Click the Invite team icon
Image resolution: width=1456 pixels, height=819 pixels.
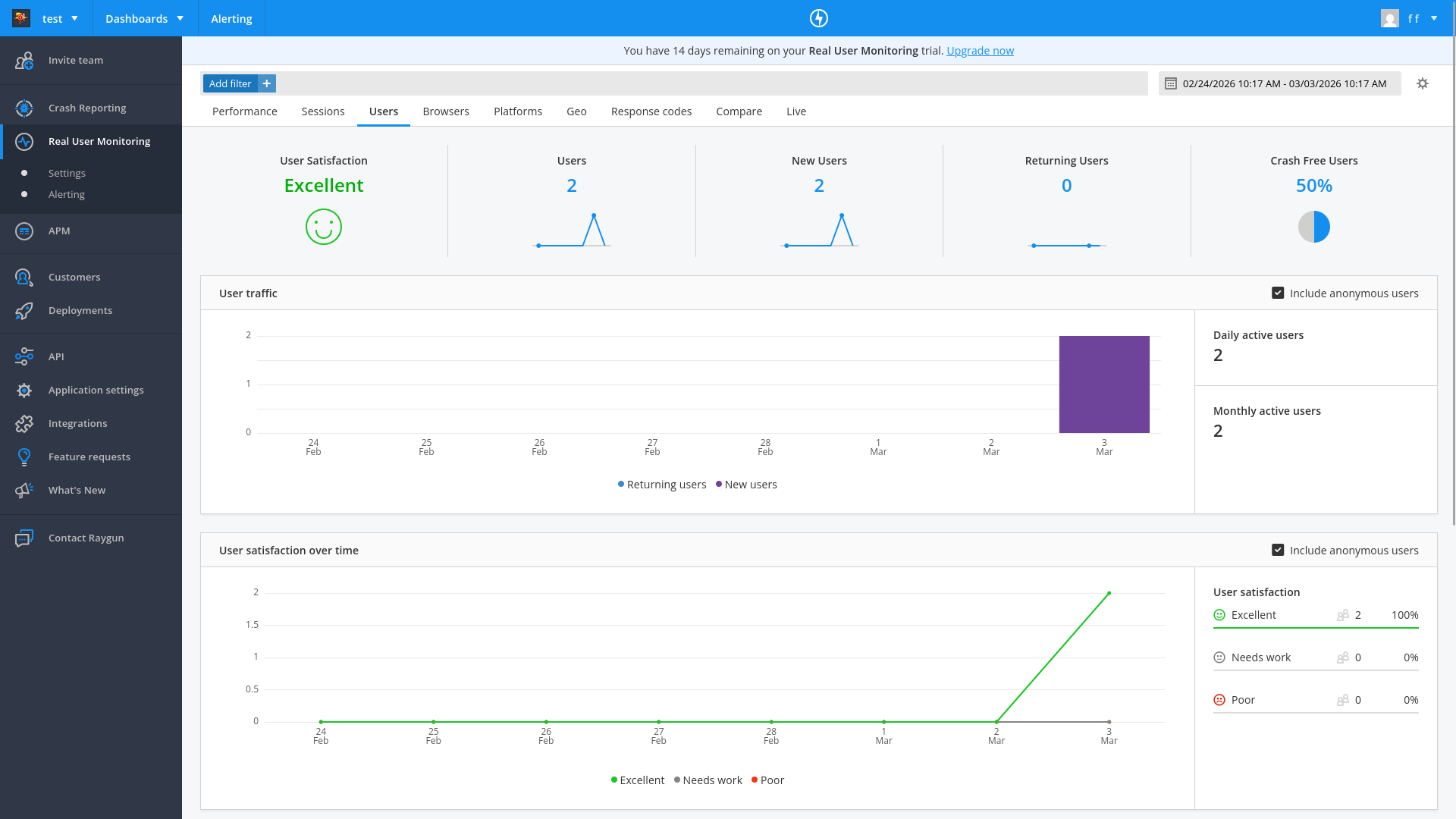24,61
